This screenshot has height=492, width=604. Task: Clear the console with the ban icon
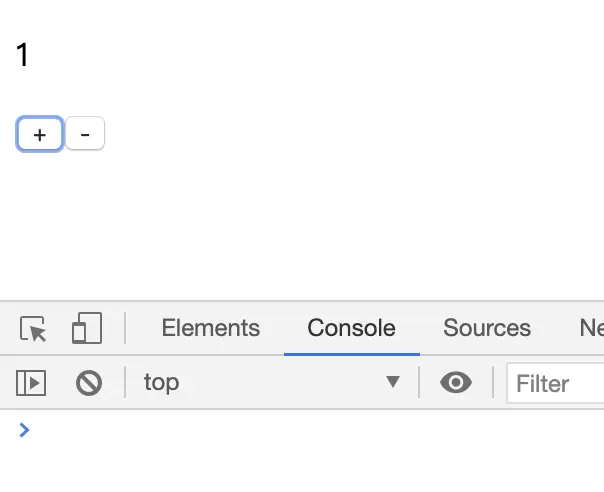pos(89,382)
